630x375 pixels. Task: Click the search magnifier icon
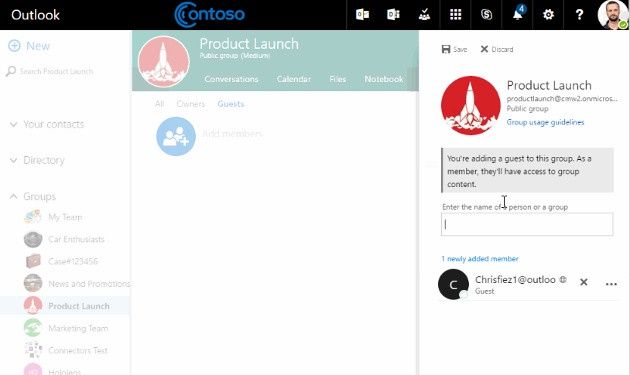(x=11, y=71)
